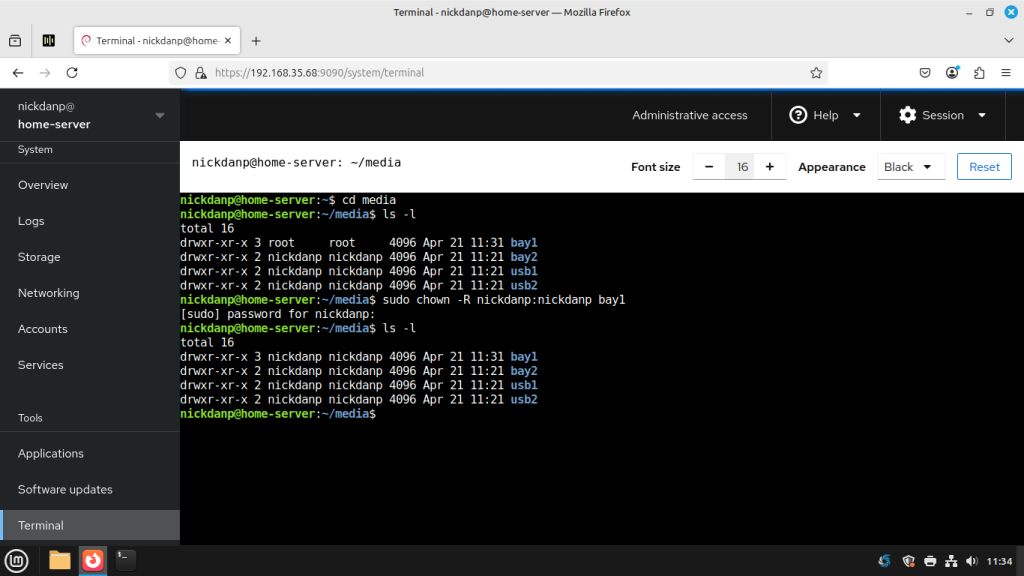1024x576 pixels.
Task: Increase terminal font size with plus button
Action: (769, 167)
